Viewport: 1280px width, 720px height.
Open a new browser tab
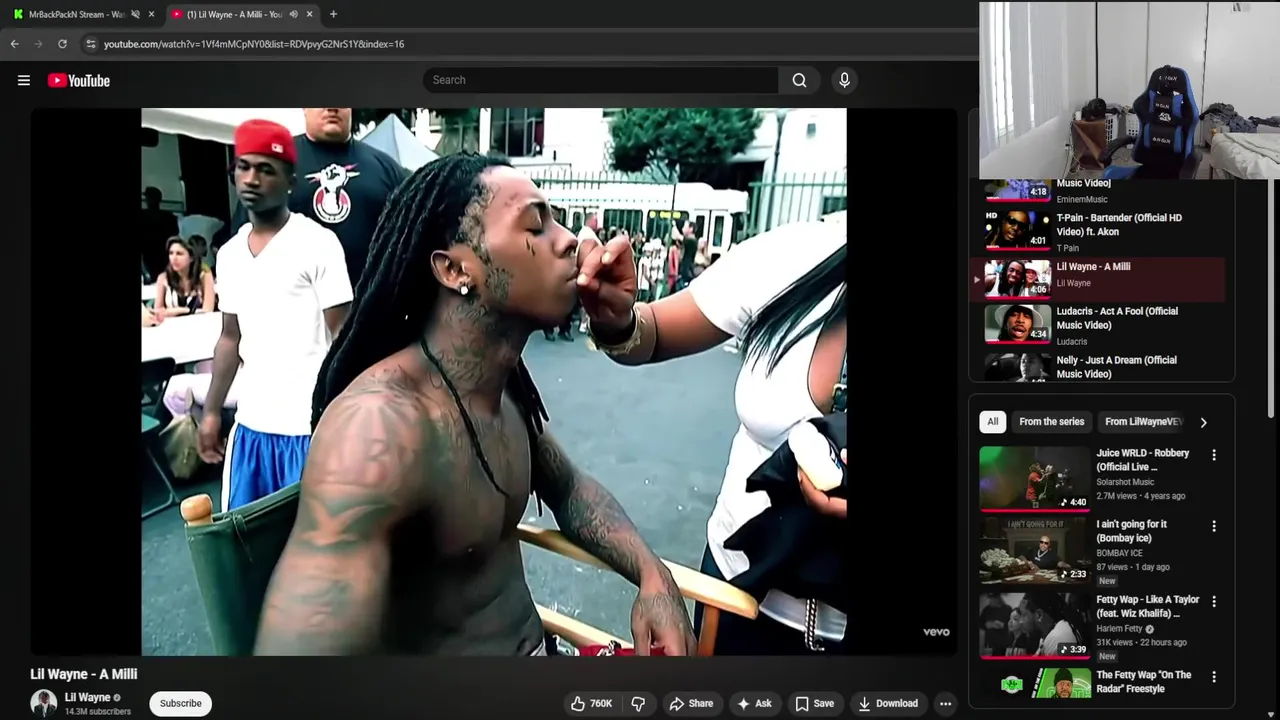coord(333,14)
